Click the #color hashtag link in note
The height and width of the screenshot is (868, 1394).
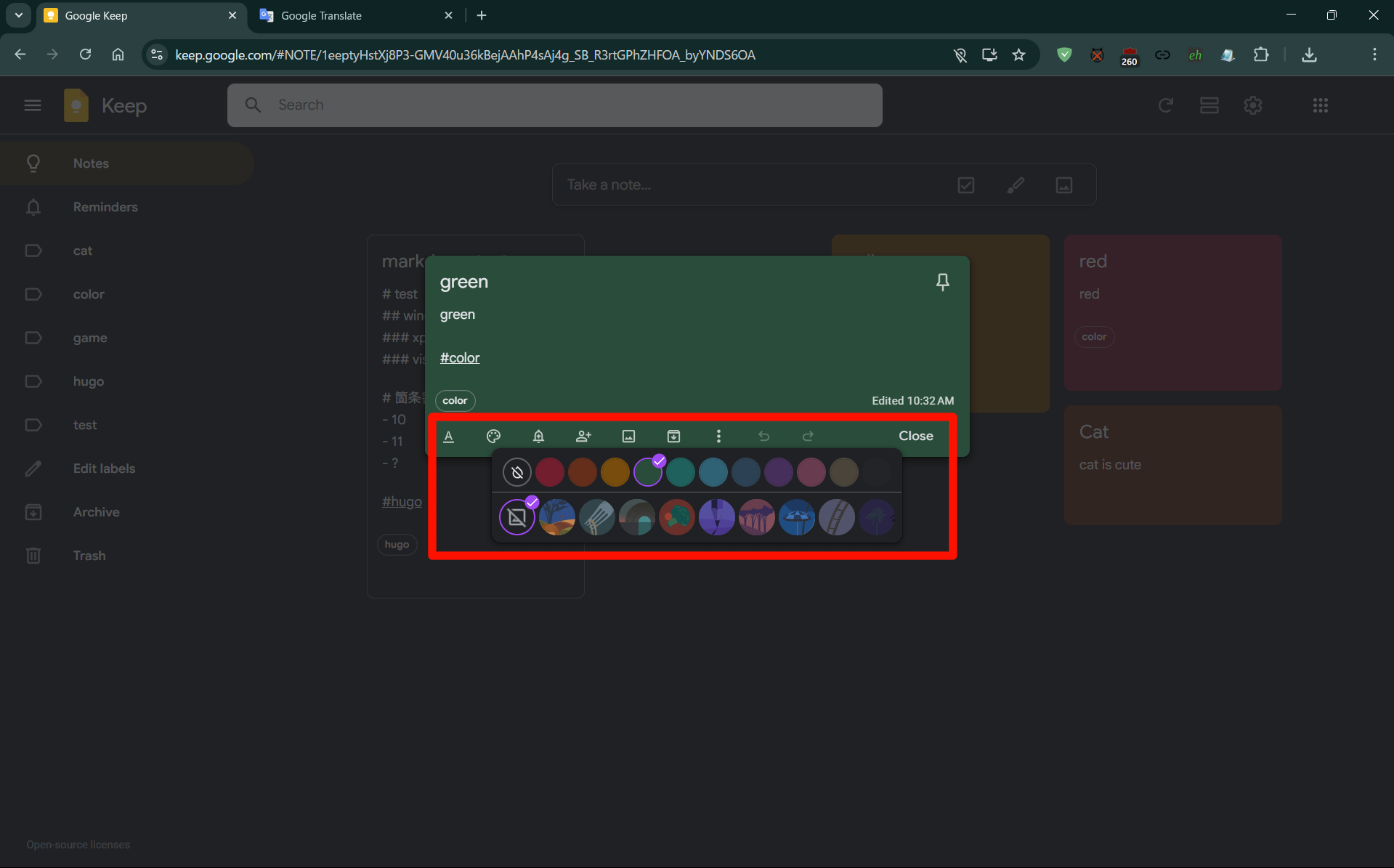(x=460, y=357)
